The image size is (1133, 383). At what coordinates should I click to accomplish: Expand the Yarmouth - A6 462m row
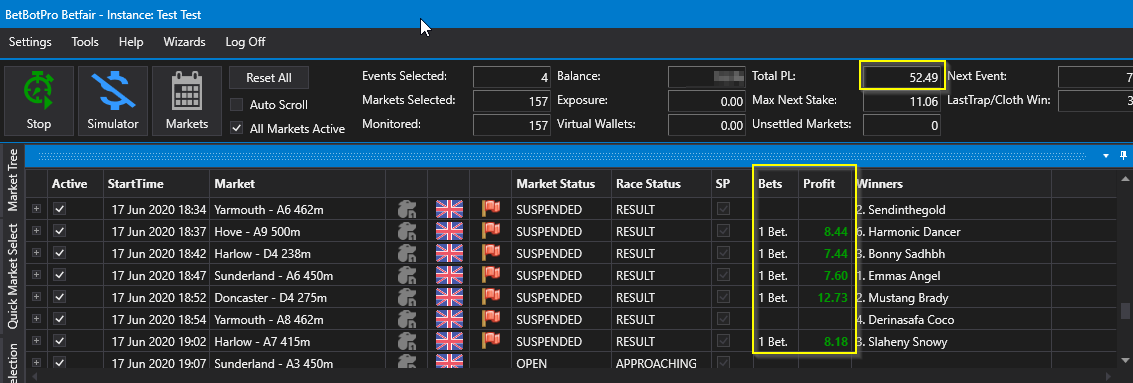click(x=36, y=210)
